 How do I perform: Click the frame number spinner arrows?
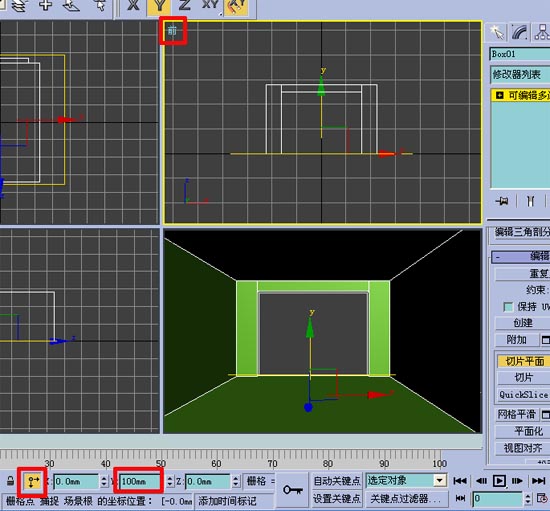[528, 498]
